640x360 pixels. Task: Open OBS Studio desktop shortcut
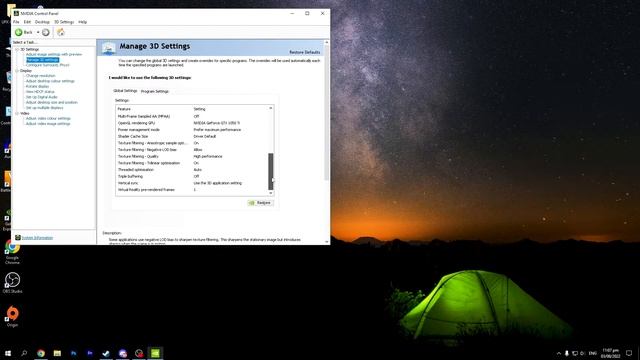[12, 283]
